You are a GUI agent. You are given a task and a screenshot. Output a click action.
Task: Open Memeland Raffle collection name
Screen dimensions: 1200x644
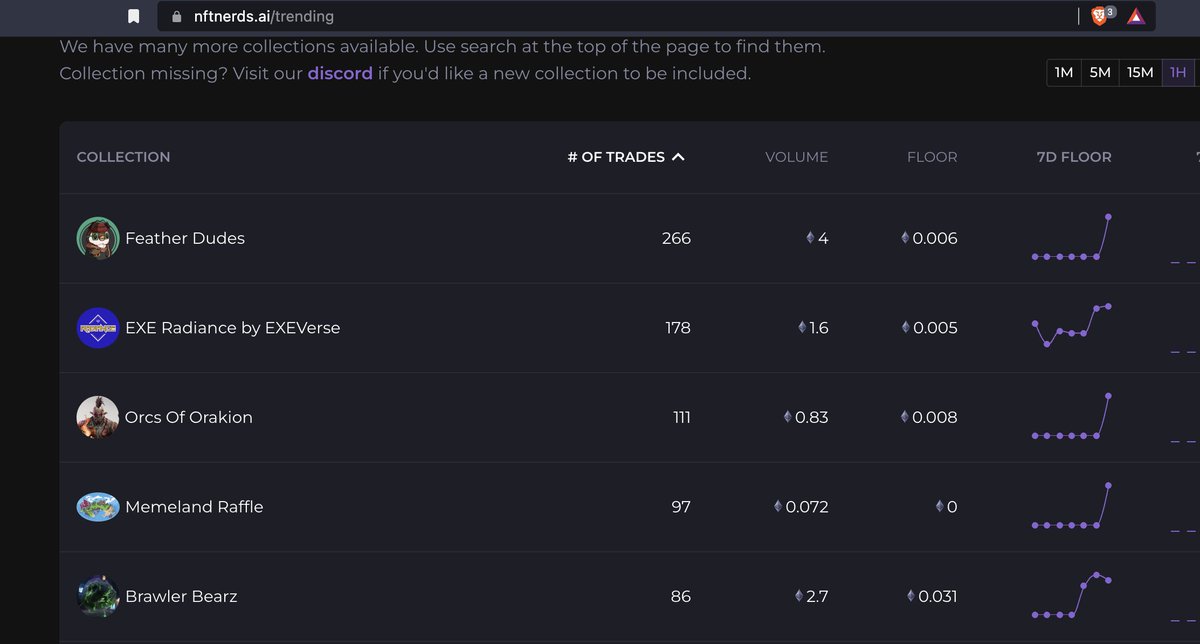194,507
